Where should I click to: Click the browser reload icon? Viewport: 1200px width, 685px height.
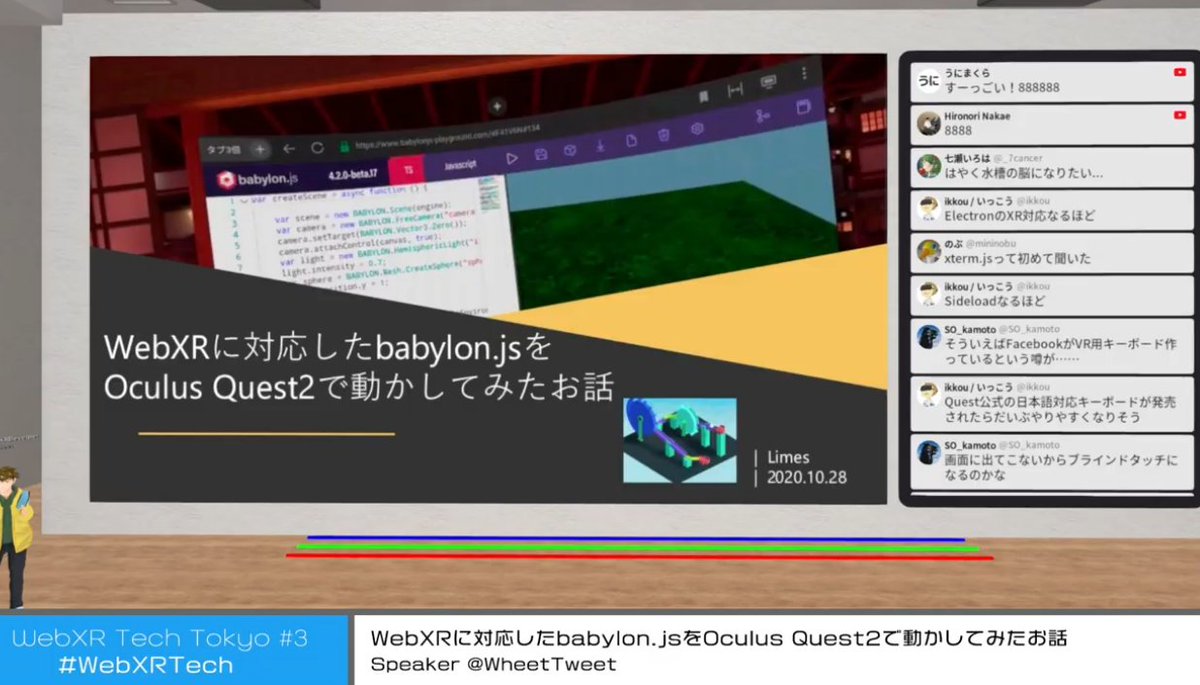pyautogui.click(x=317, y=147)
